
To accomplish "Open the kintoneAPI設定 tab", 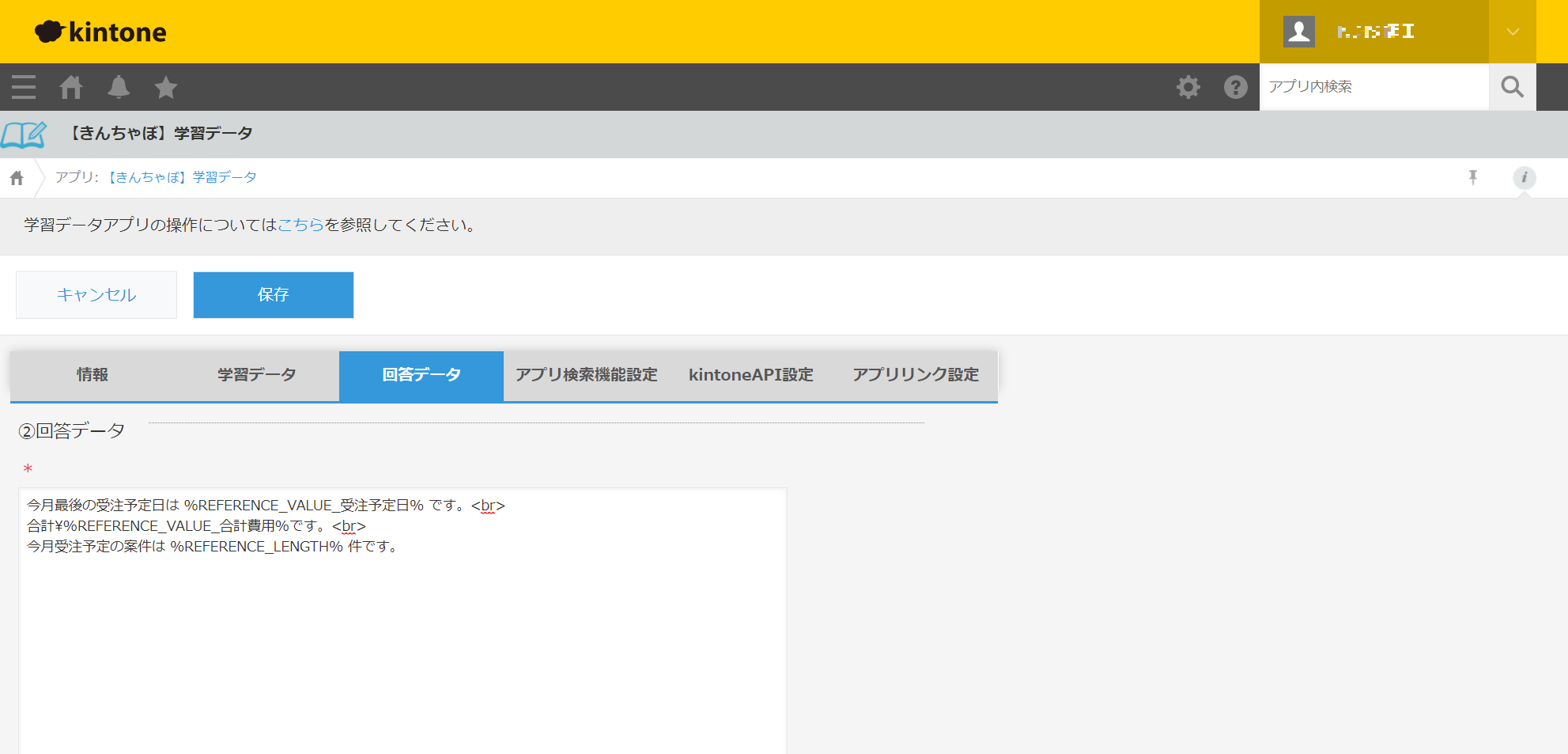I will (750, 375).
